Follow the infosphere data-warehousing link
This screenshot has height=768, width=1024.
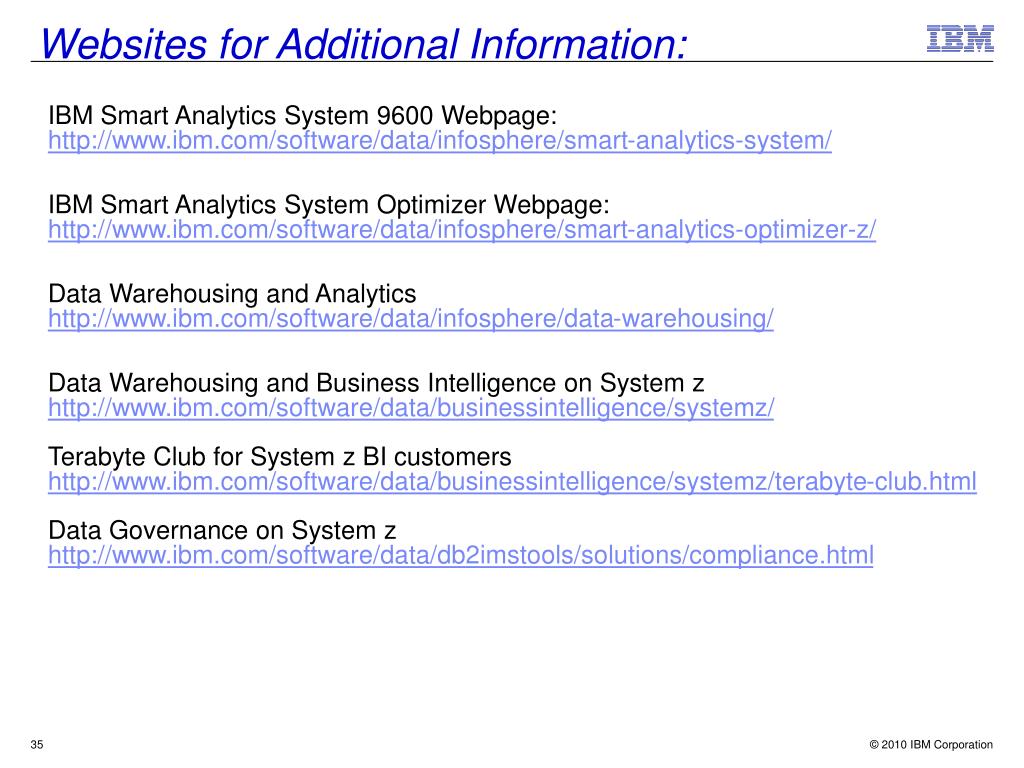tap(411, 319)
